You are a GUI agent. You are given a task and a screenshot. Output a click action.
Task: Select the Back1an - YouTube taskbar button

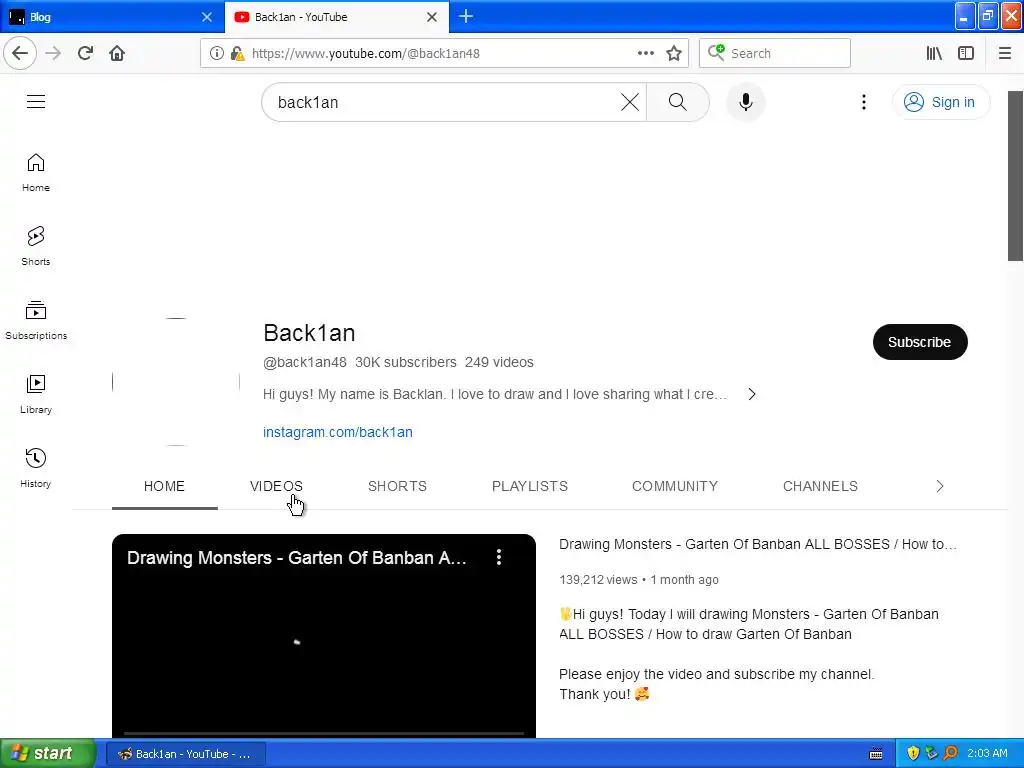point(186,754)
